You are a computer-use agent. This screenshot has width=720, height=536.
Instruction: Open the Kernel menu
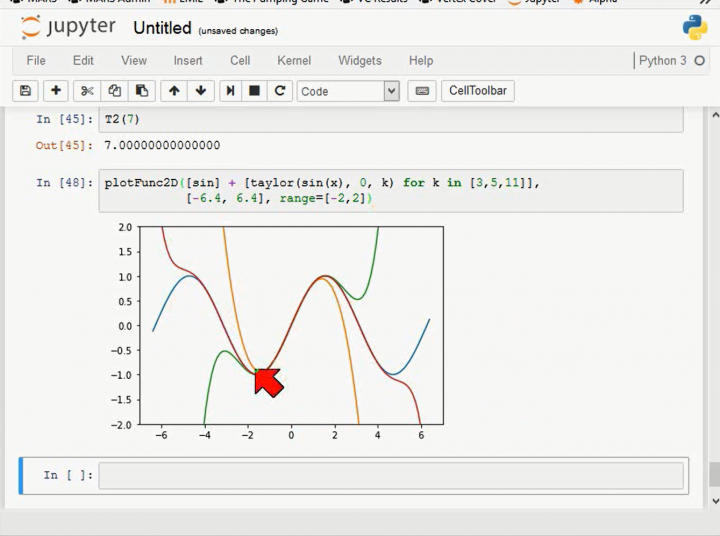click(x=294, y=61)
